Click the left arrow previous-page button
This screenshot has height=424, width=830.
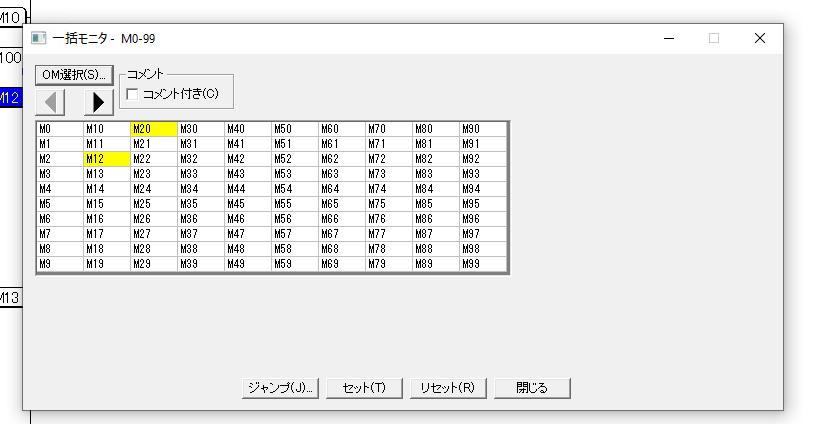point(50,102)
